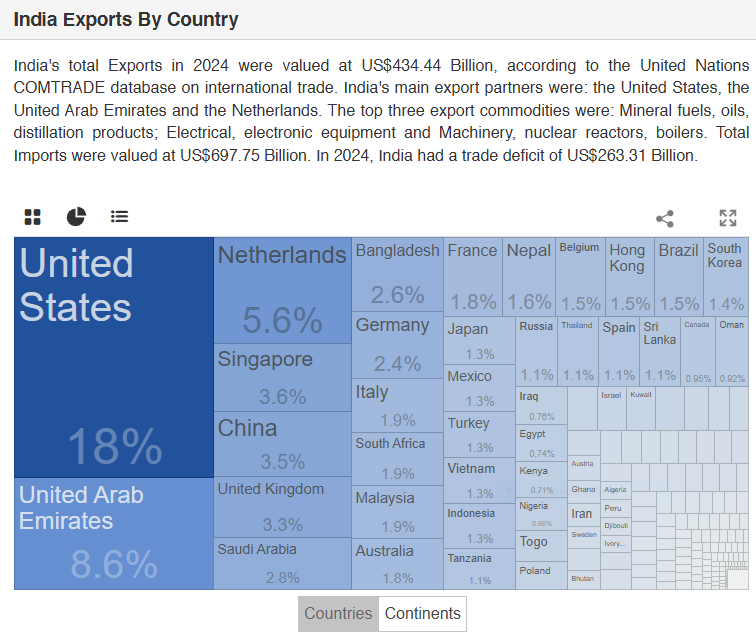
Task: Click the Spain 1.1% tile
Action: tap(619, 351)
